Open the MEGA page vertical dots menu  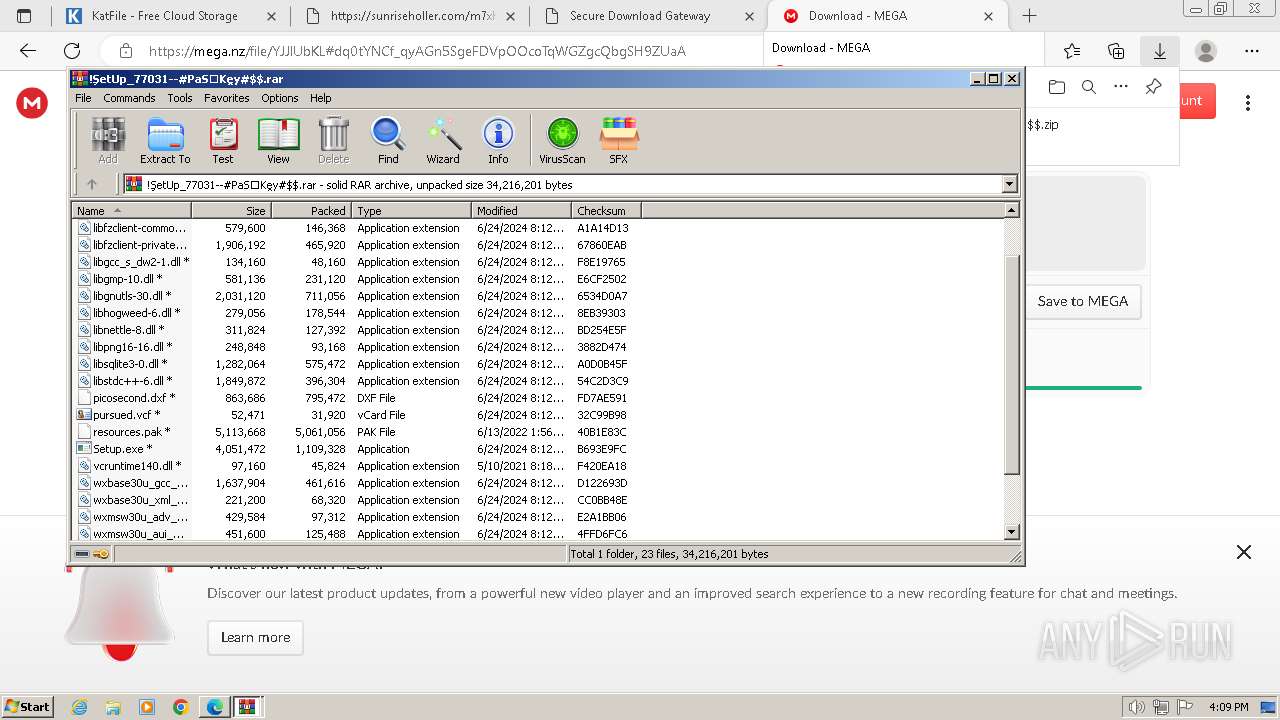click(1248, 102)
